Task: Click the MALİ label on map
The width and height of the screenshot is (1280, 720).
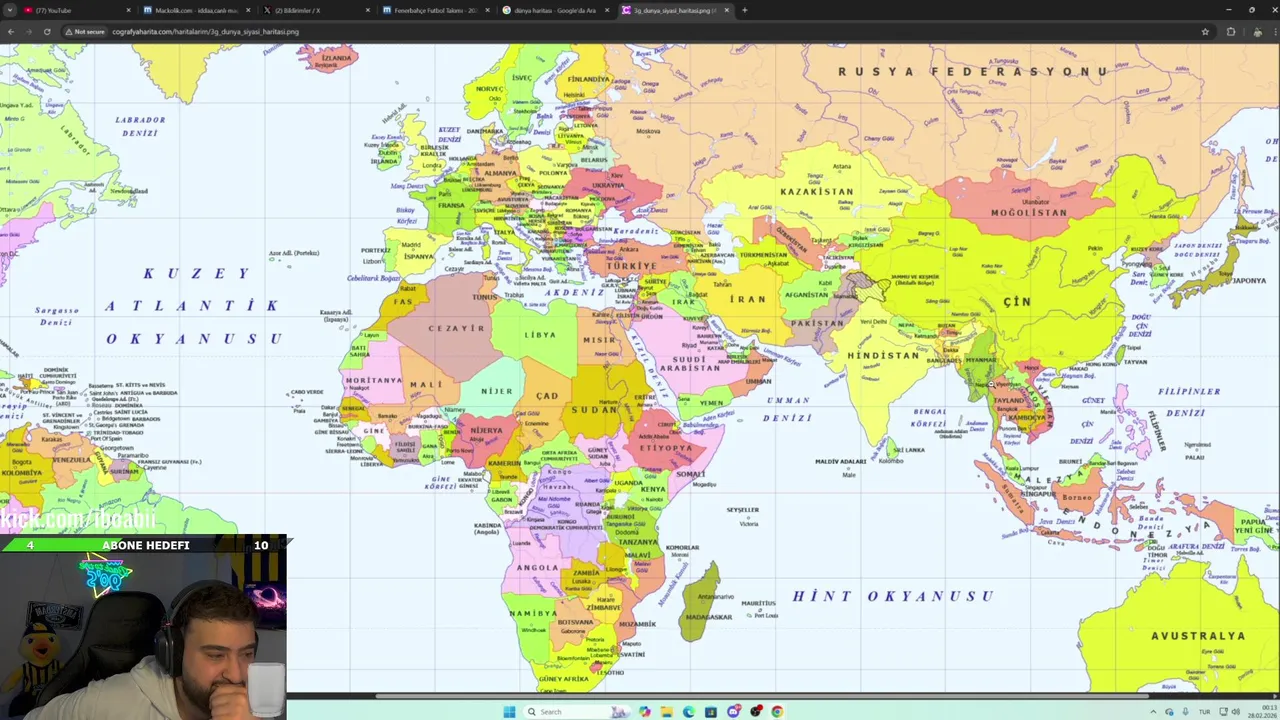Action: pyautogui.click(x=426, y=384)
